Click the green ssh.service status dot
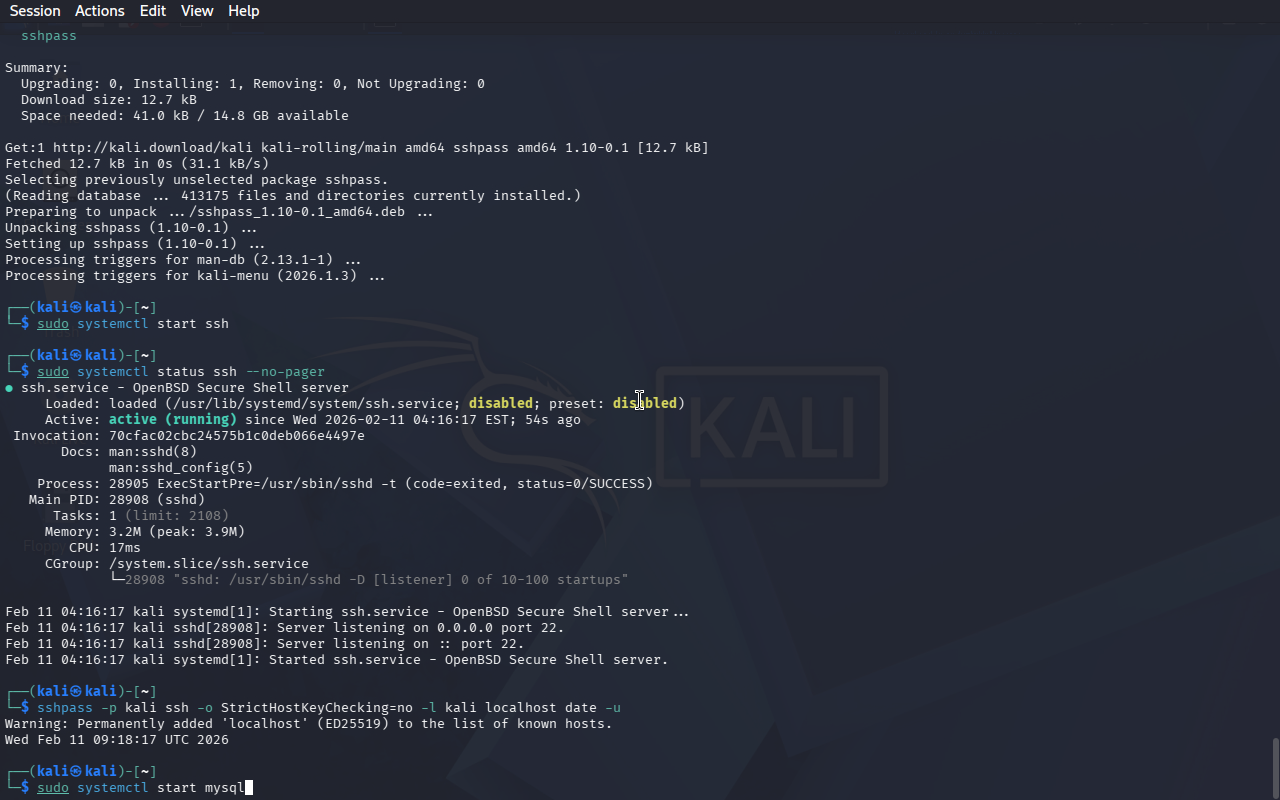This screenshot has width=1280, height=800. coord(9,388)
